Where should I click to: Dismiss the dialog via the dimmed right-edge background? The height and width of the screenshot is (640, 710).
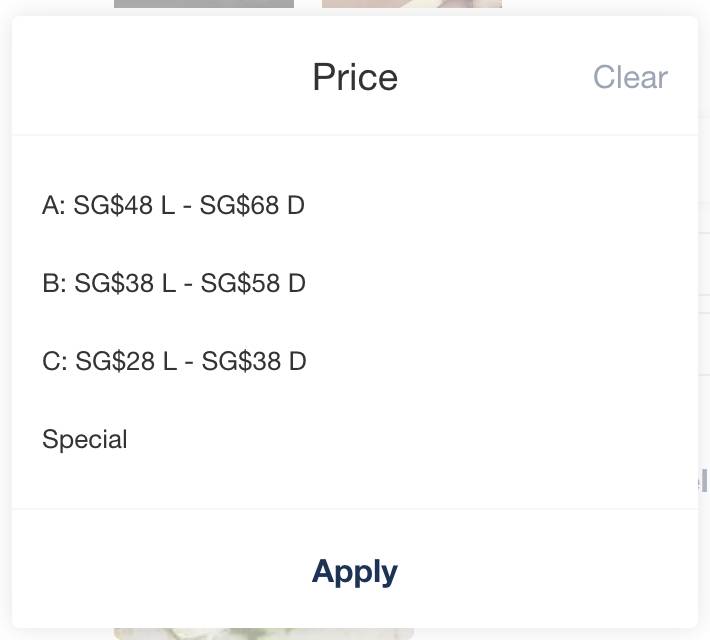(x=704, y=300)
